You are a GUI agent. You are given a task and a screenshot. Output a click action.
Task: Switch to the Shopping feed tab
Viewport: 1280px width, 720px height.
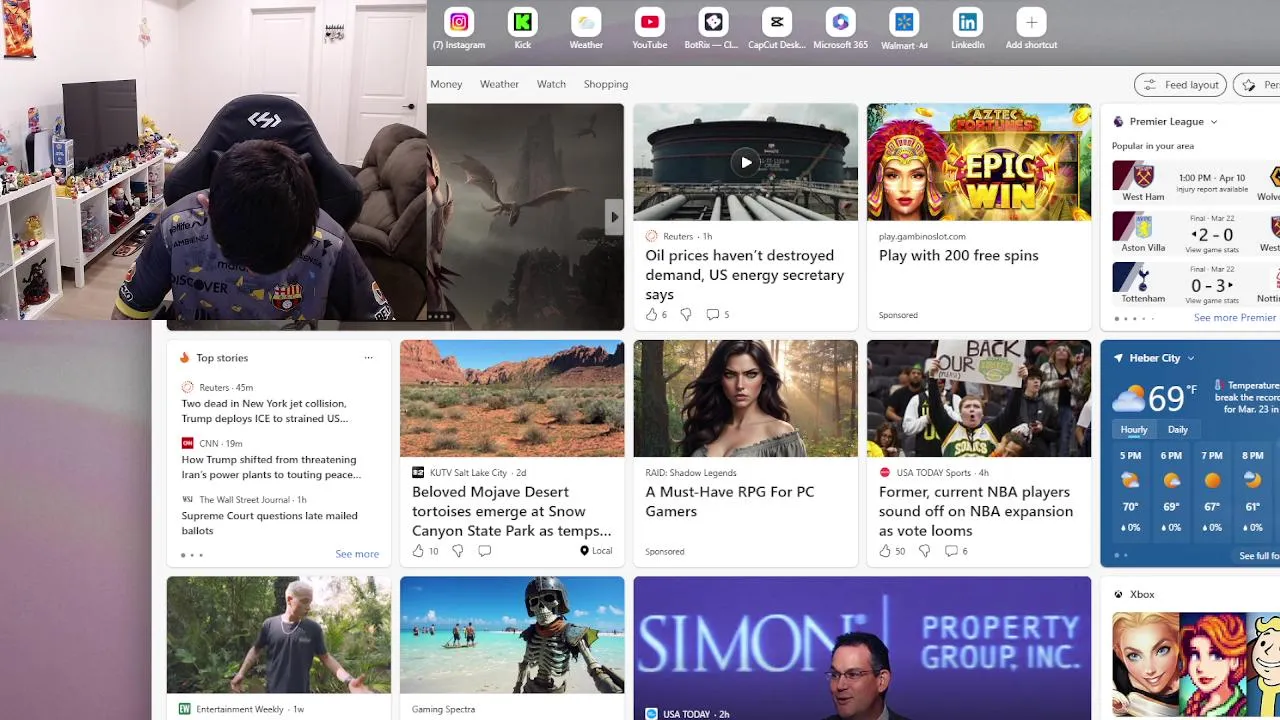click(x=606, y=84)
